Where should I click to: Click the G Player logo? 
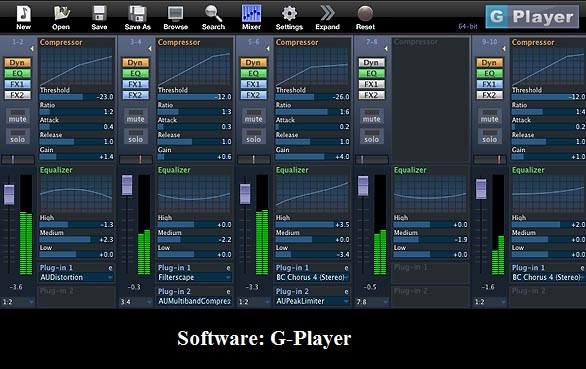click(532, 17)
